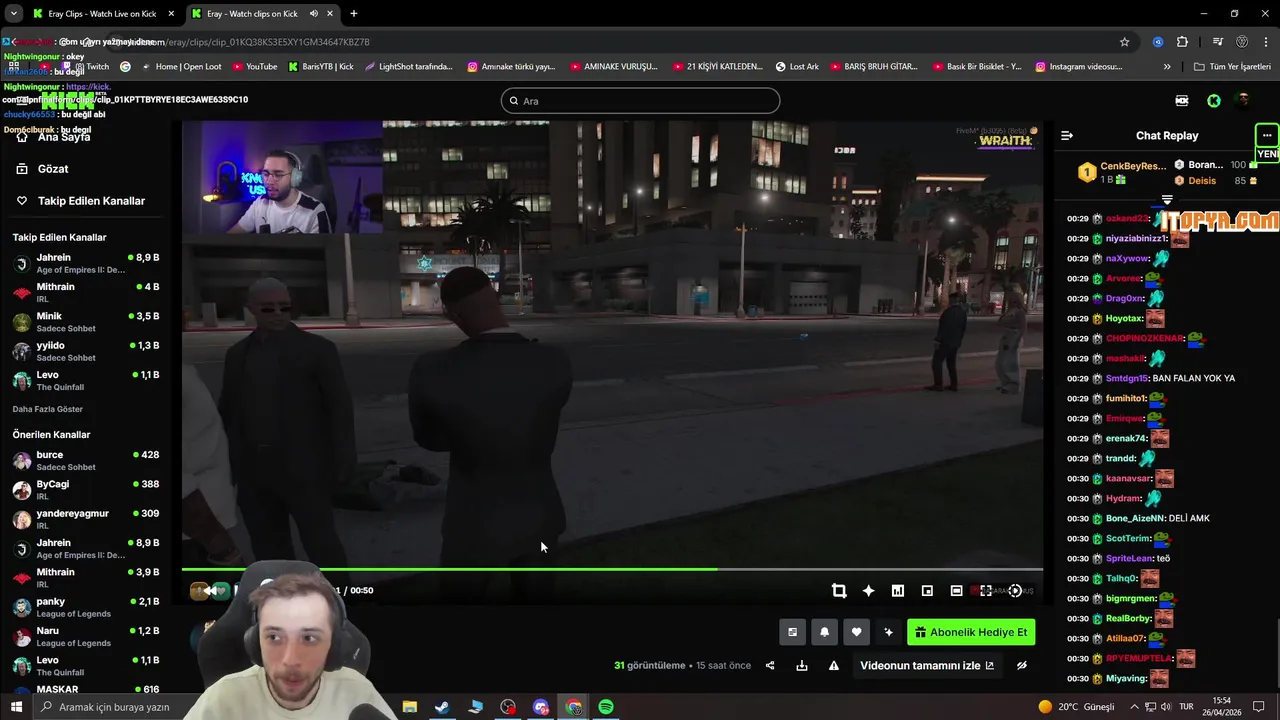This screenshot has width=1280, height=720.
Task: Click the playback speed circle icon
Action: click(x=1015, y=591)
